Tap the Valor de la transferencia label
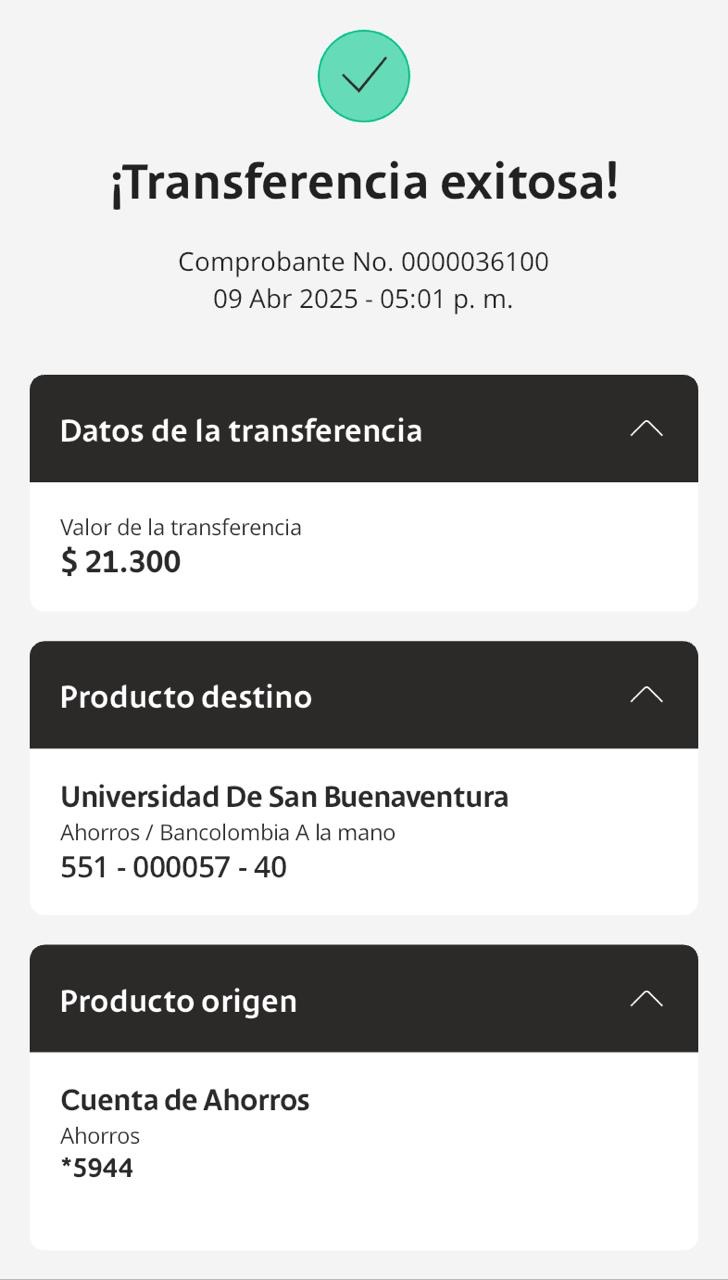 click(181, 527)
